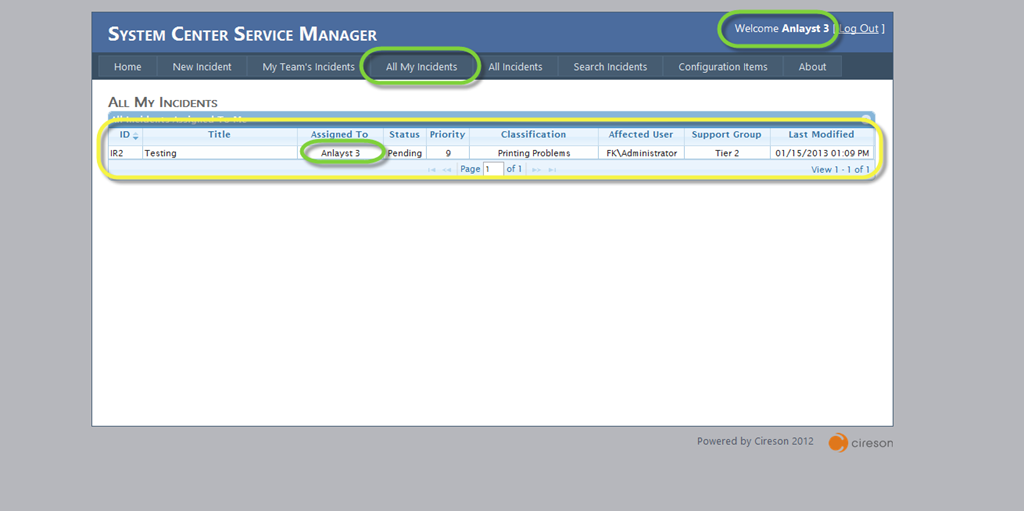Go to last page pager icon
The image size is (1024, 511).
click(x=552, y=170)
